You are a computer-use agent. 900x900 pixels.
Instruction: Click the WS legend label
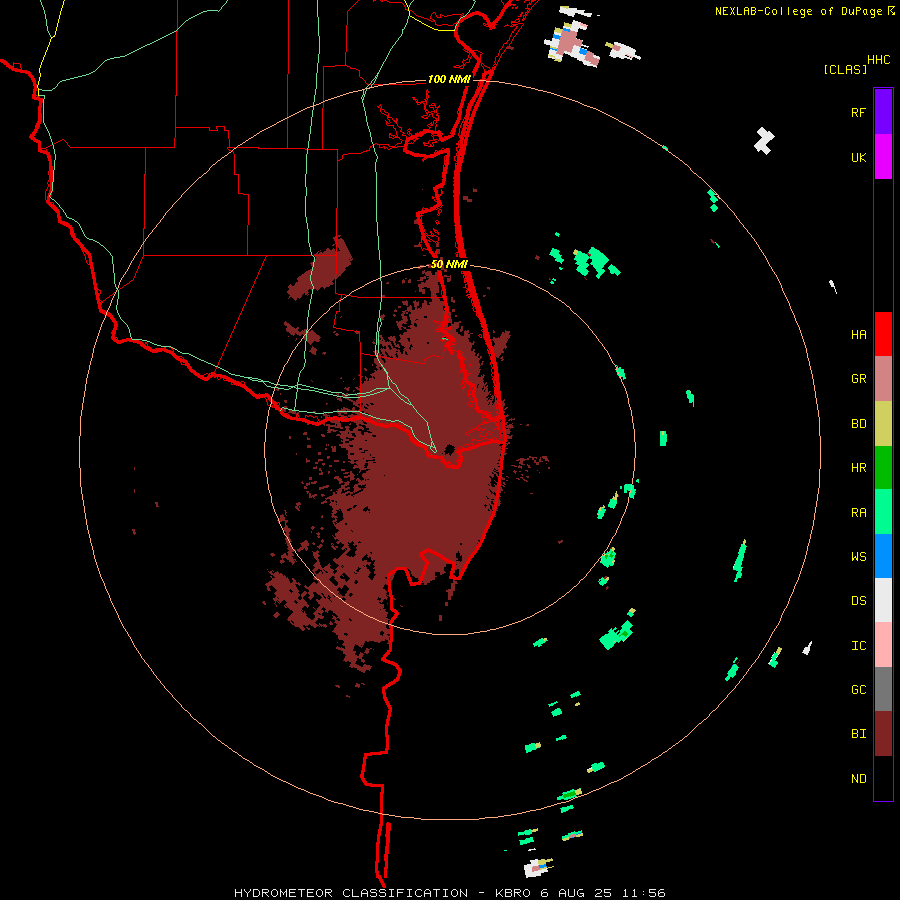point(858,556)
